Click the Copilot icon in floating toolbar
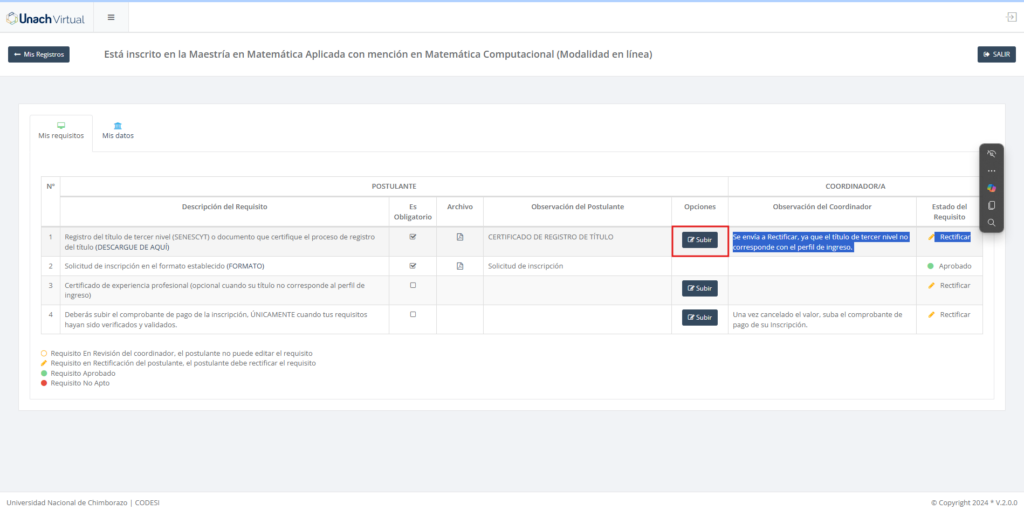Screen dimensions: 1024x510 pos(991,188)
